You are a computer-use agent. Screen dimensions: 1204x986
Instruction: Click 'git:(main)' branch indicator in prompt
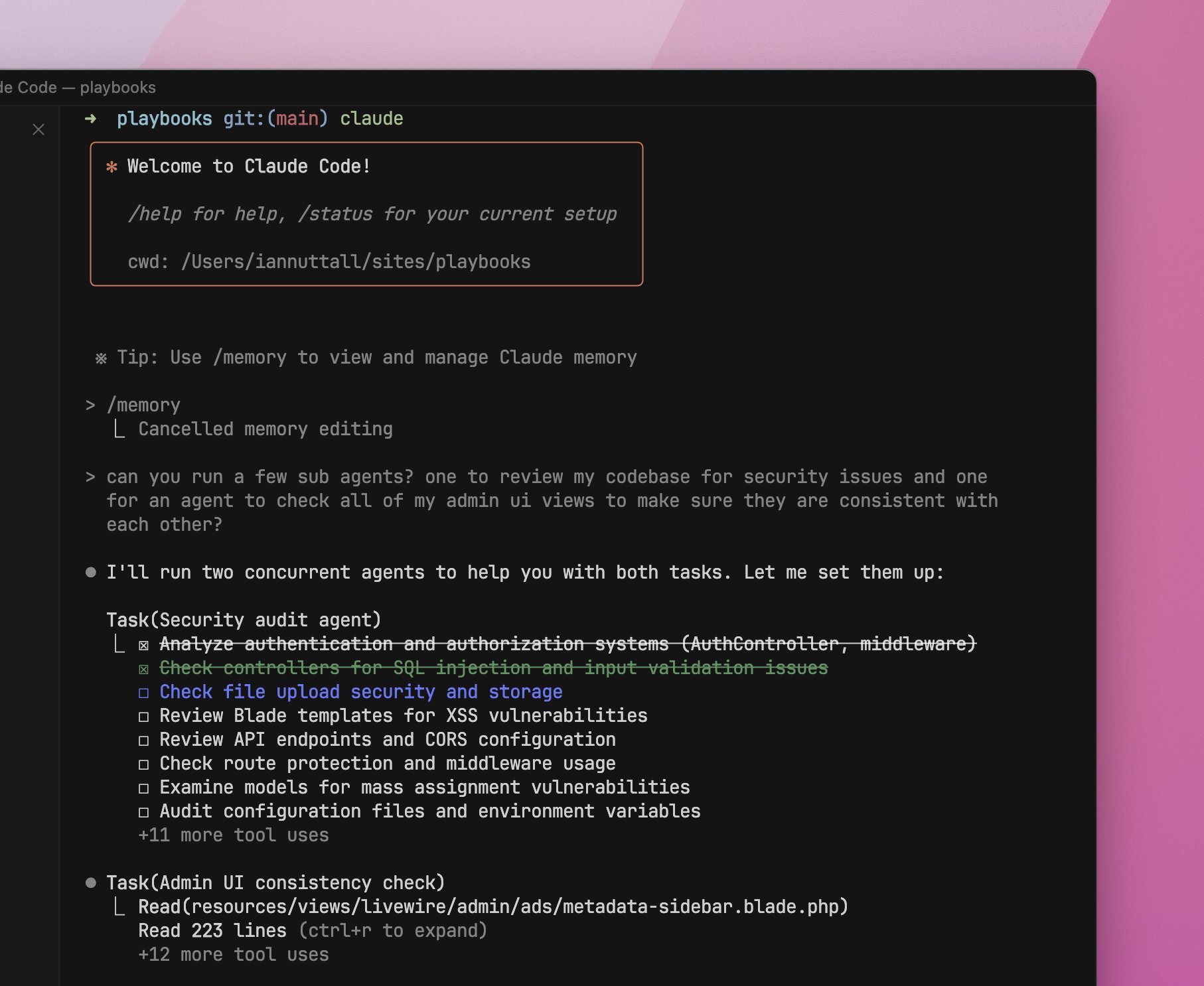pyautogui.click(x=275, y=119)
